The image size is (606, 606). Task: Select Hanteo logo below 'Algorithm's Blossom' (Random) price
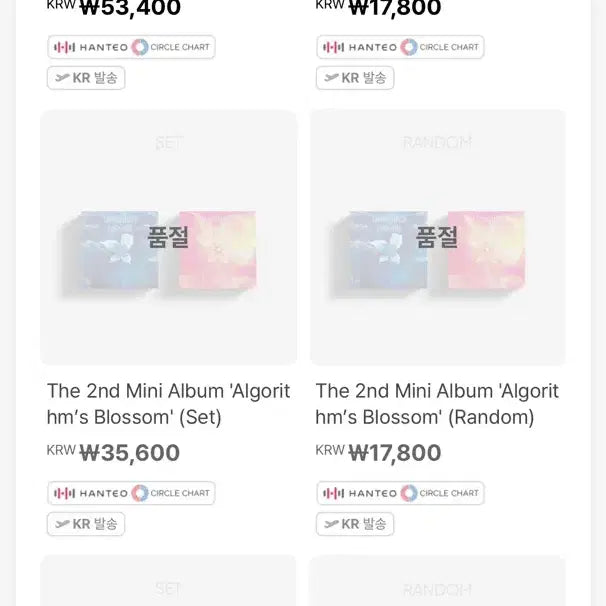point(359,493)
